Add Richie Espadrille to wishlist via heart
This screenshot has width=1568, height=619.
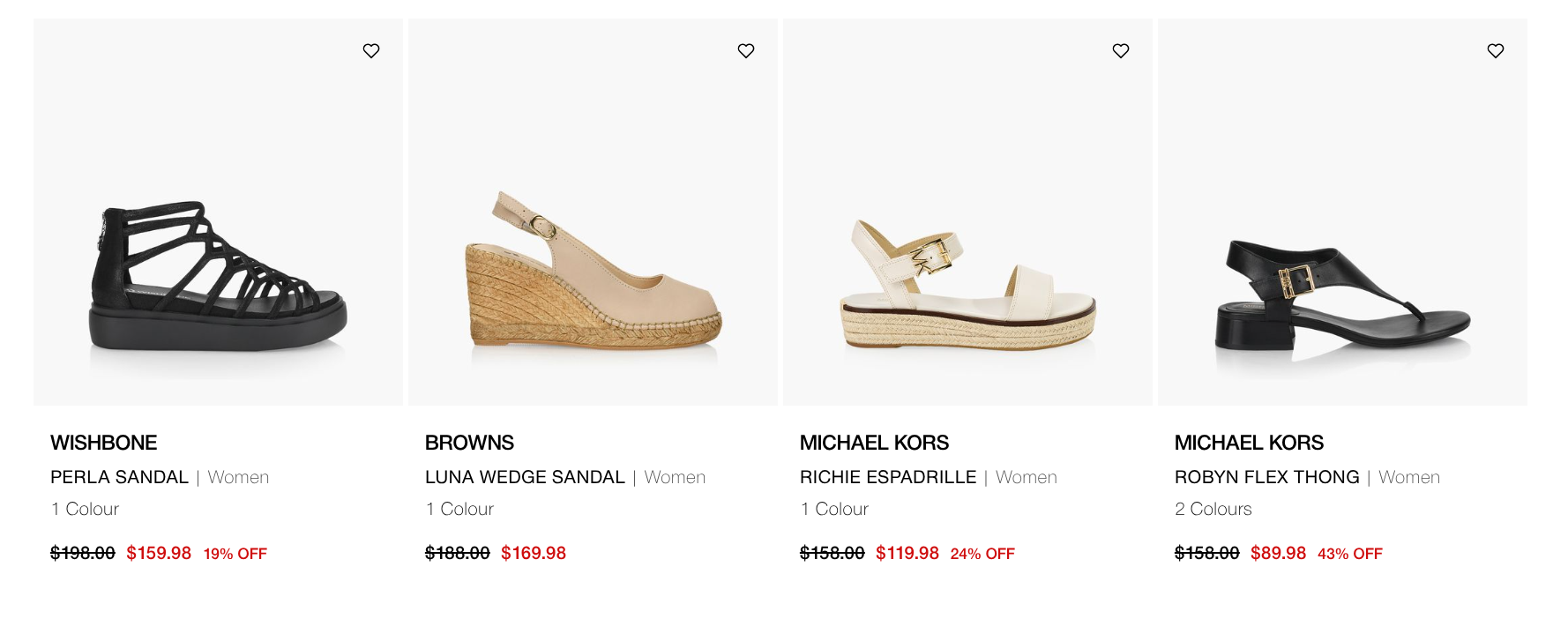[x=1121, y=51]
